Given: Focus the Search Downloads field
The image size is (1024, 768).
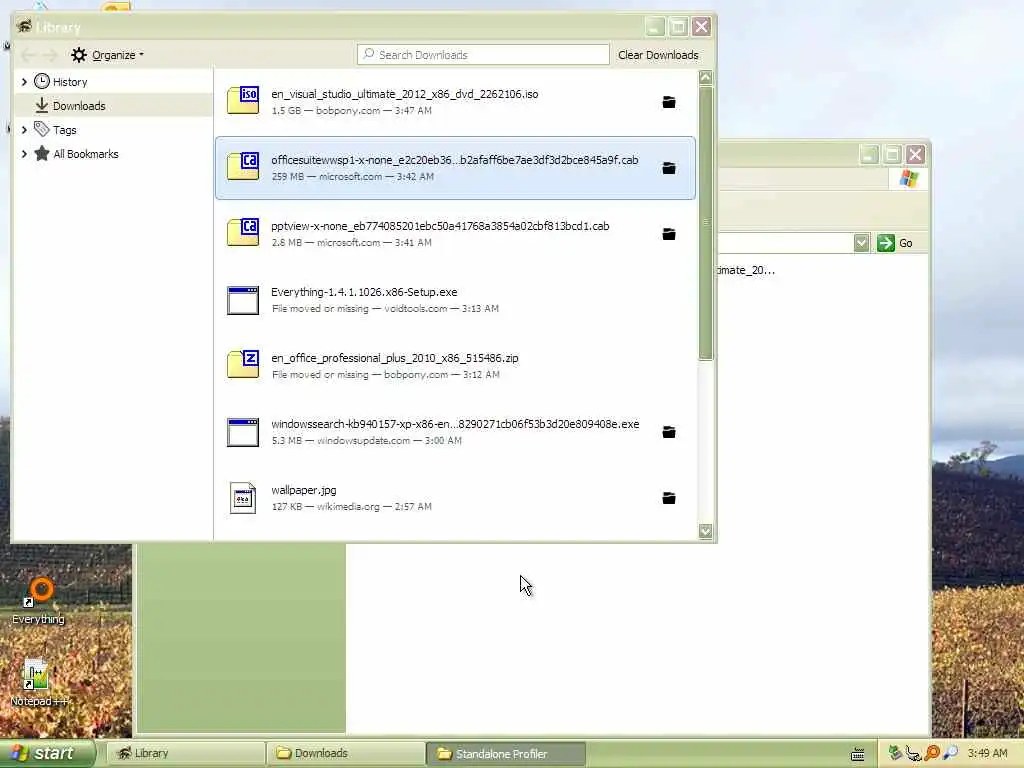Looking at the screenshot, I should pos(483,55).
